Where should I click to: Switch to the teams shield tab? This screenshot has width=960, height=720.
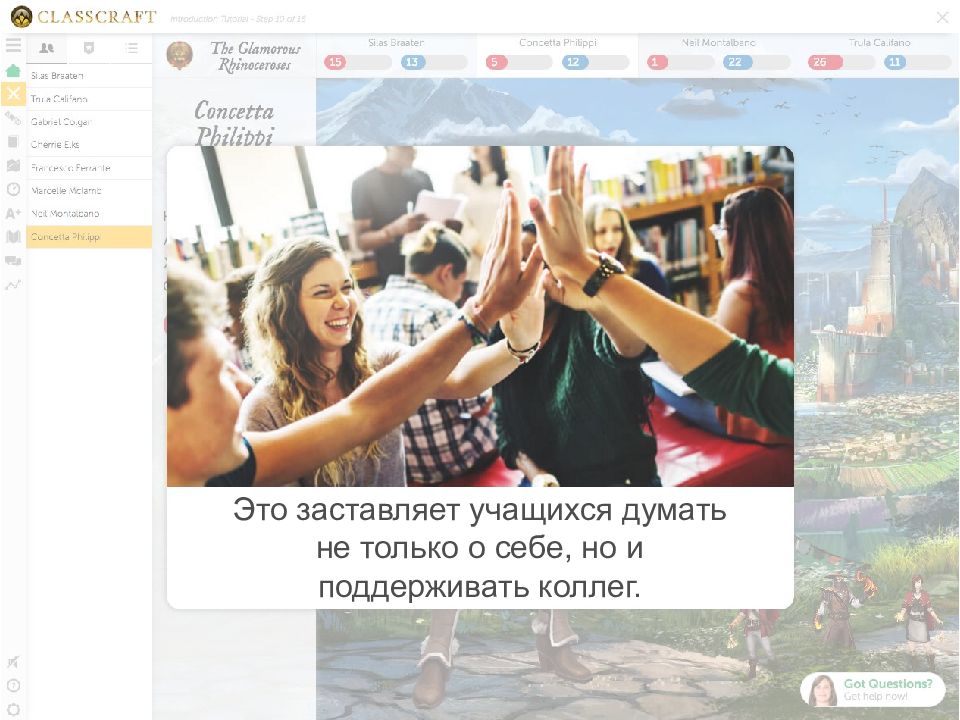click(x=89, y=48)
